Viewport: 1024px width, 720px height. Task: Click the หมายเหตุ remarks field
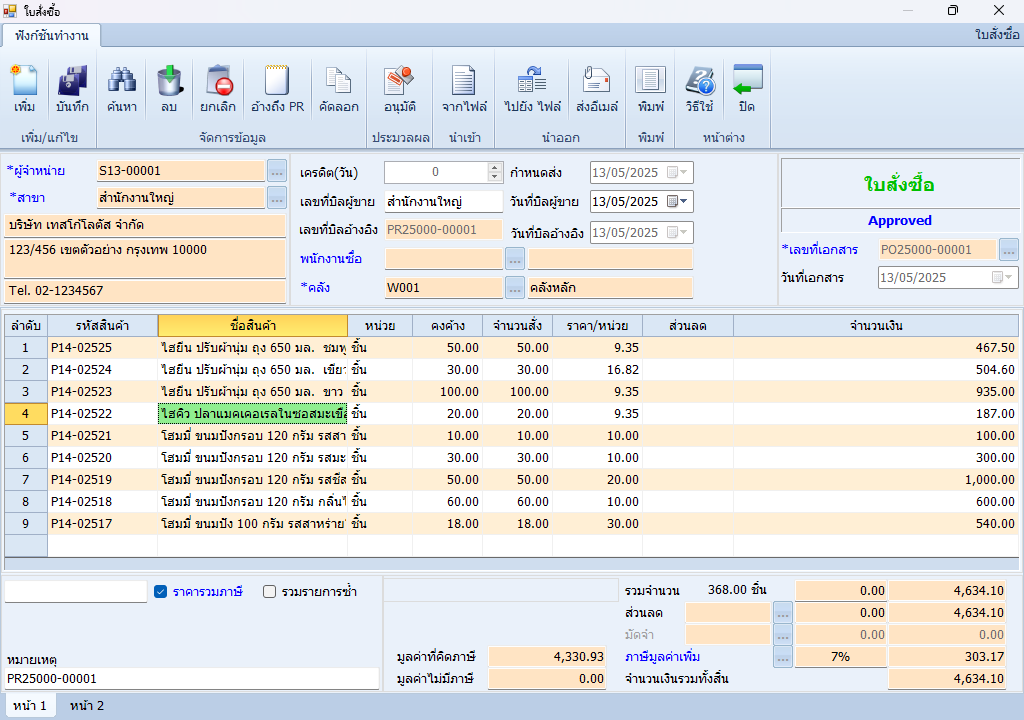click(192, 679)
